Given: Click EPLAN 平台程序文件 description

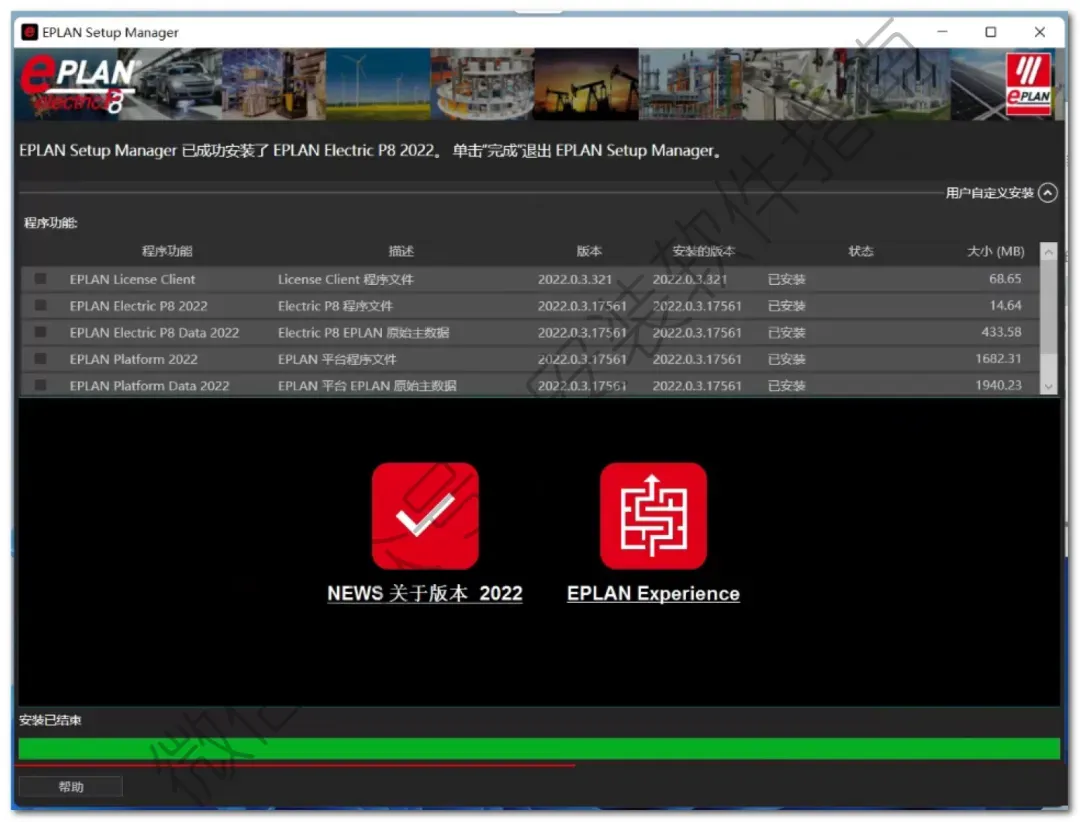Looking at the screenshot, I should pyautogui.click(x=337, y=359).
